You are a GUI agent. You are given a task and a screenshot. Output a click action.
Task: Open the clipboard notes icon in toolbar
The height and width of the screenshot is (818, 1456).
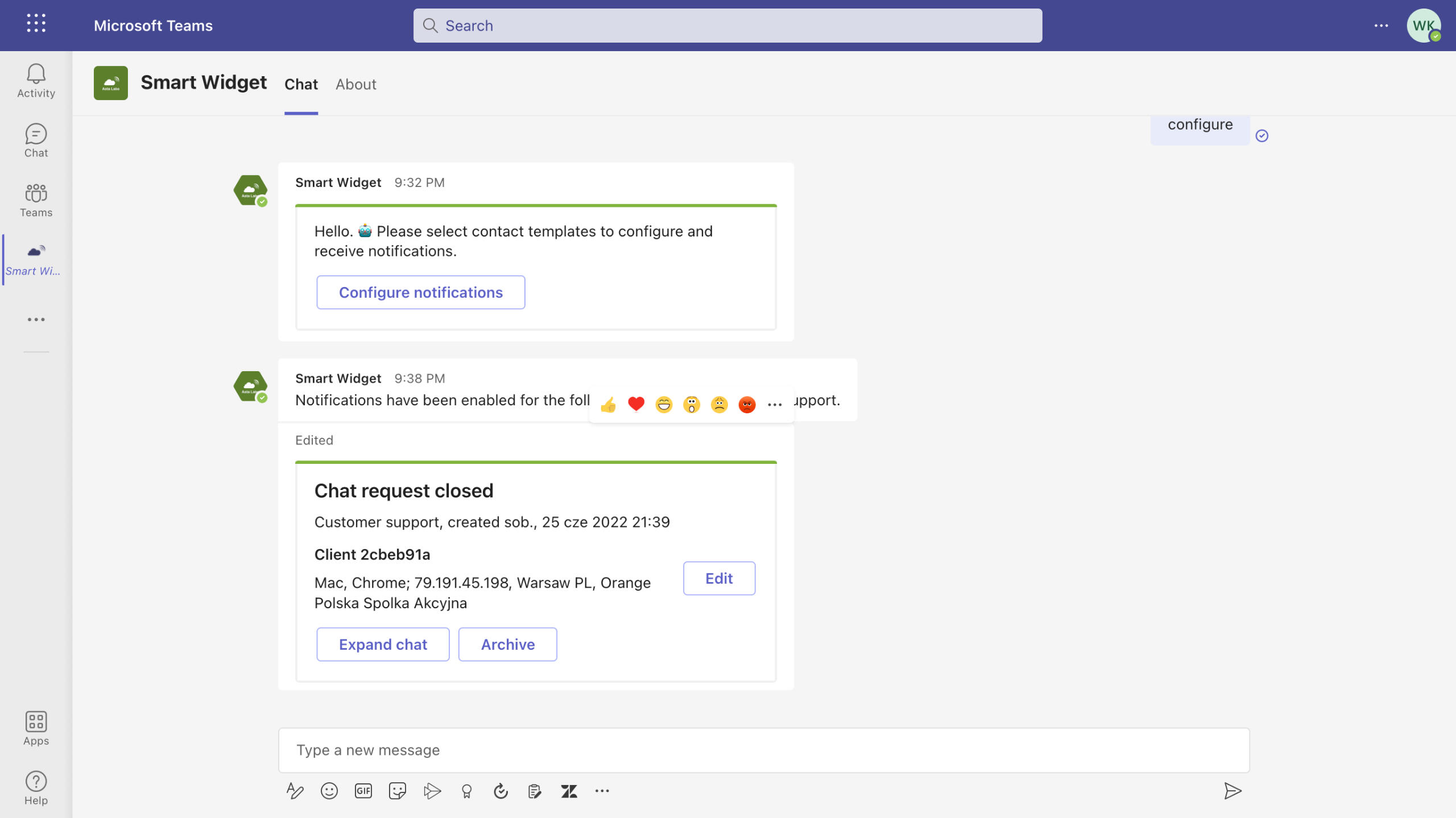pos(535,791)
